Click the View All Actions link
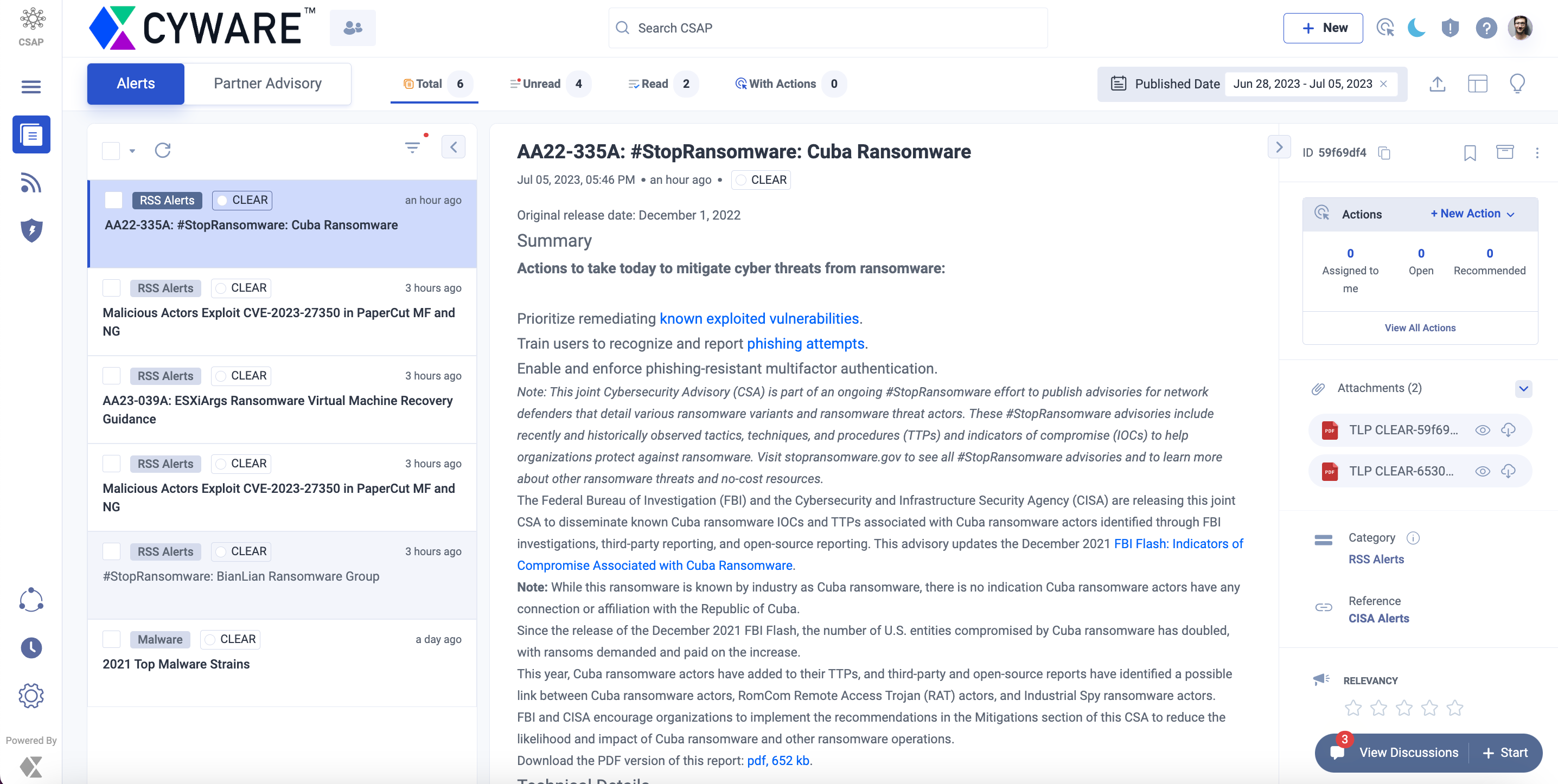Viewport: 1558px width, 784px height. coord(1420,327)
